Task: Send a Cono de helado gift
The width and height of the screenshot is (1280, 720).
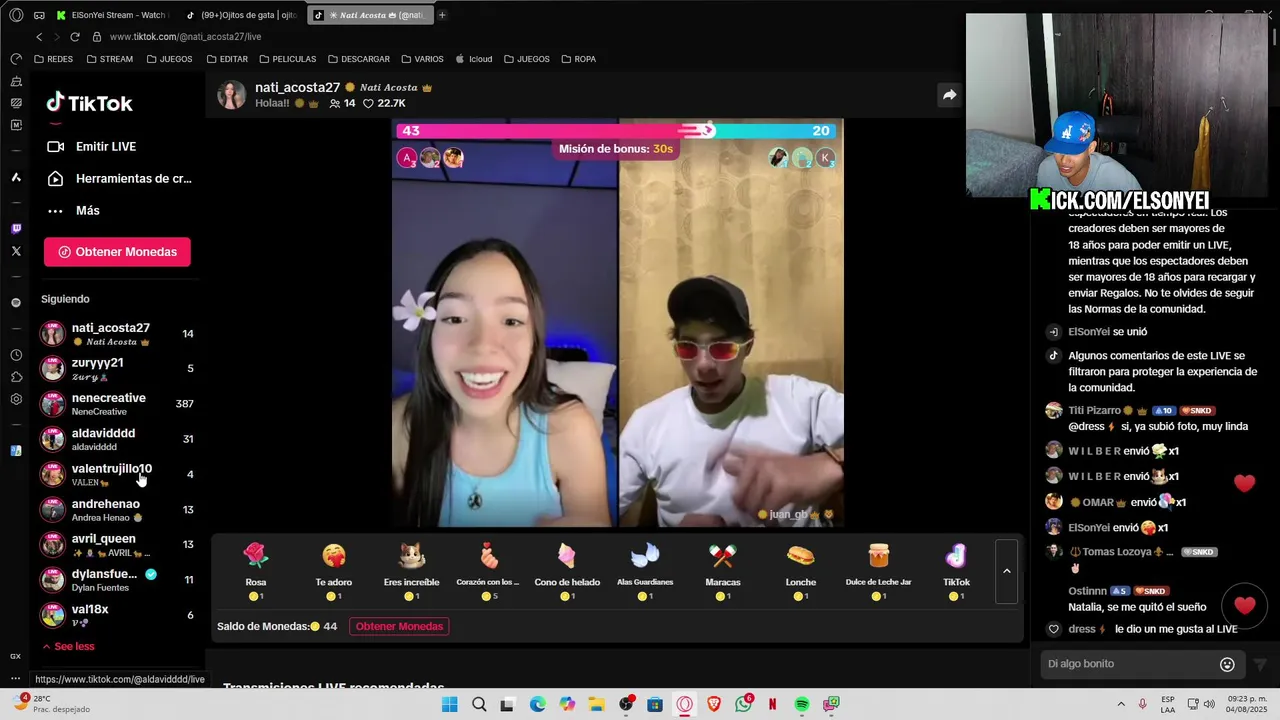Action: (x=567, y=571)
